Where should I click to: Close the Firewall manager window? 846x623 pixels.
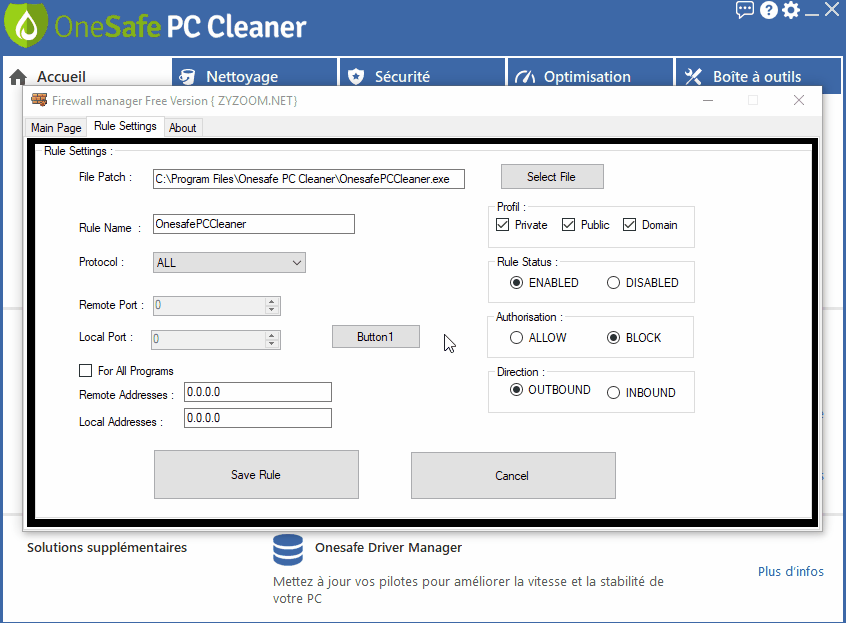799,100
